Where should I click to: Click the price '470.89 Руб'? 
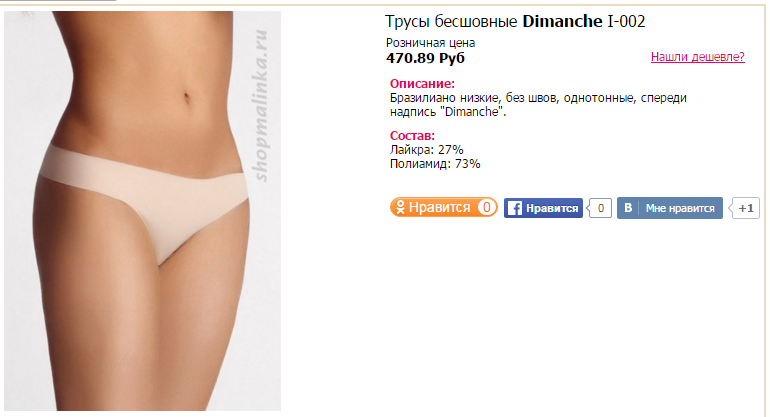(425, 58)
